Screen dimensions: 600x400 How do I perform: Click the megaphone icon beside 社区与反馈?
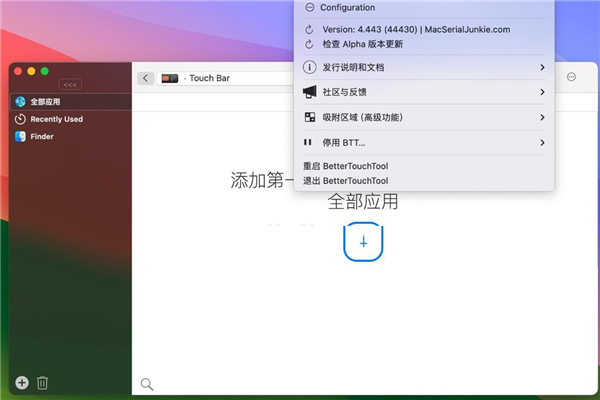click(310, 92)
